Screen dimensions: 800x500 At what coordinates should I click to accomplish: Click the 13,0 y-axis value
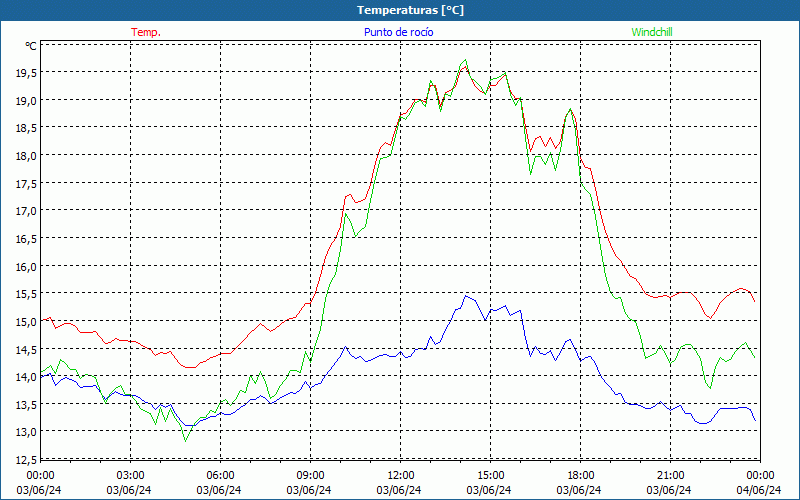[26, 432]
